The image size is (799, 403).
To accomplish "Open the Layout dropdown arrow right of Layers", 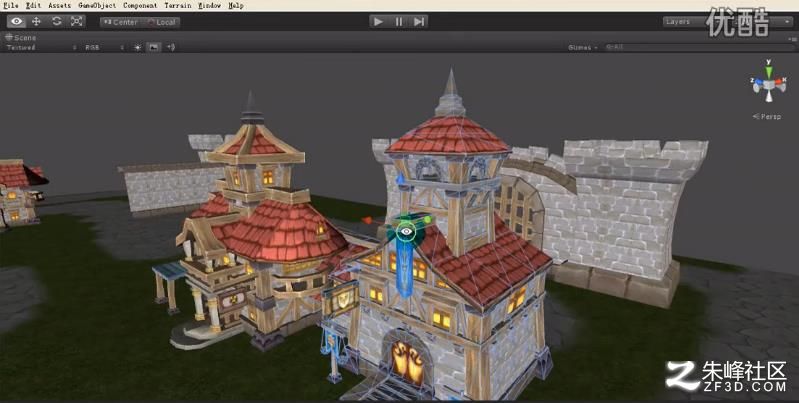I will (x=788, y=22).
